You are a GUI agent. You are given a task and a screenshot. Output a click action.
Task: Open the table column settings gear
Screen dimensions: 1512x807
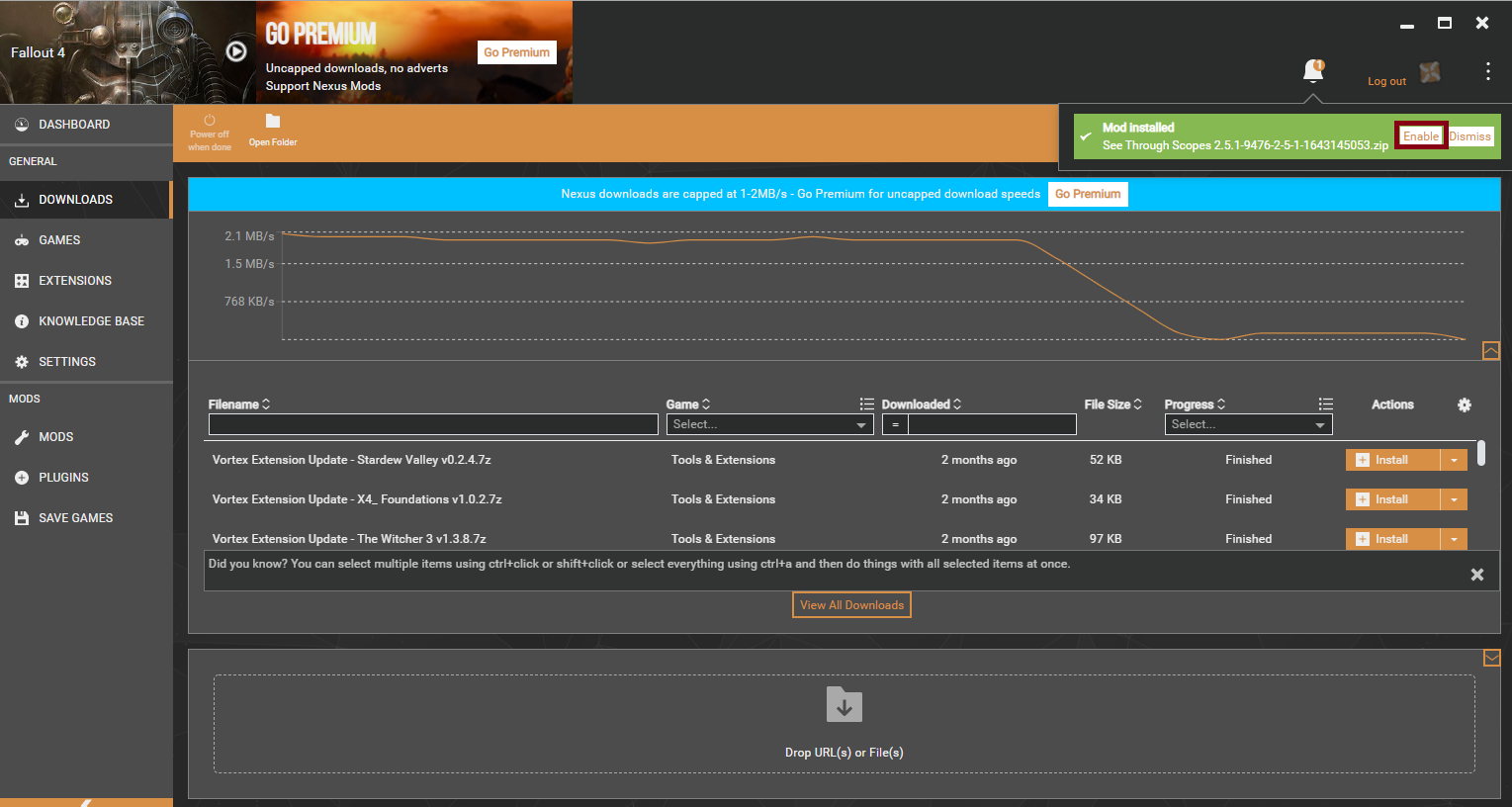(1465, 404)
